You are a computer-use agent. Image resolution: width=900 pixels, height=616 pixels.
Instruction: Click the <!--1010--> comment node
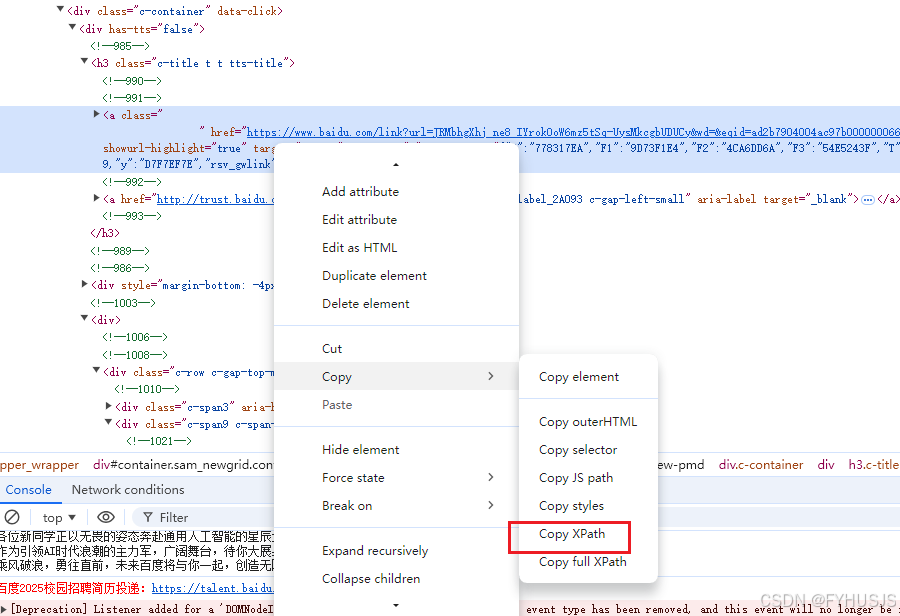pos(147,389)
